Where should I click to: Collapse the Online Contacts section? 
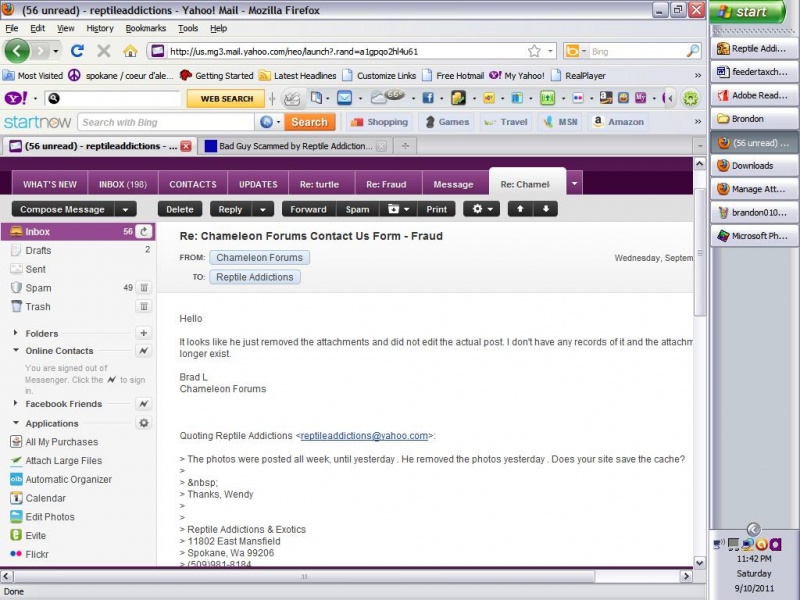pyautogui.click(x=15, y=351)
